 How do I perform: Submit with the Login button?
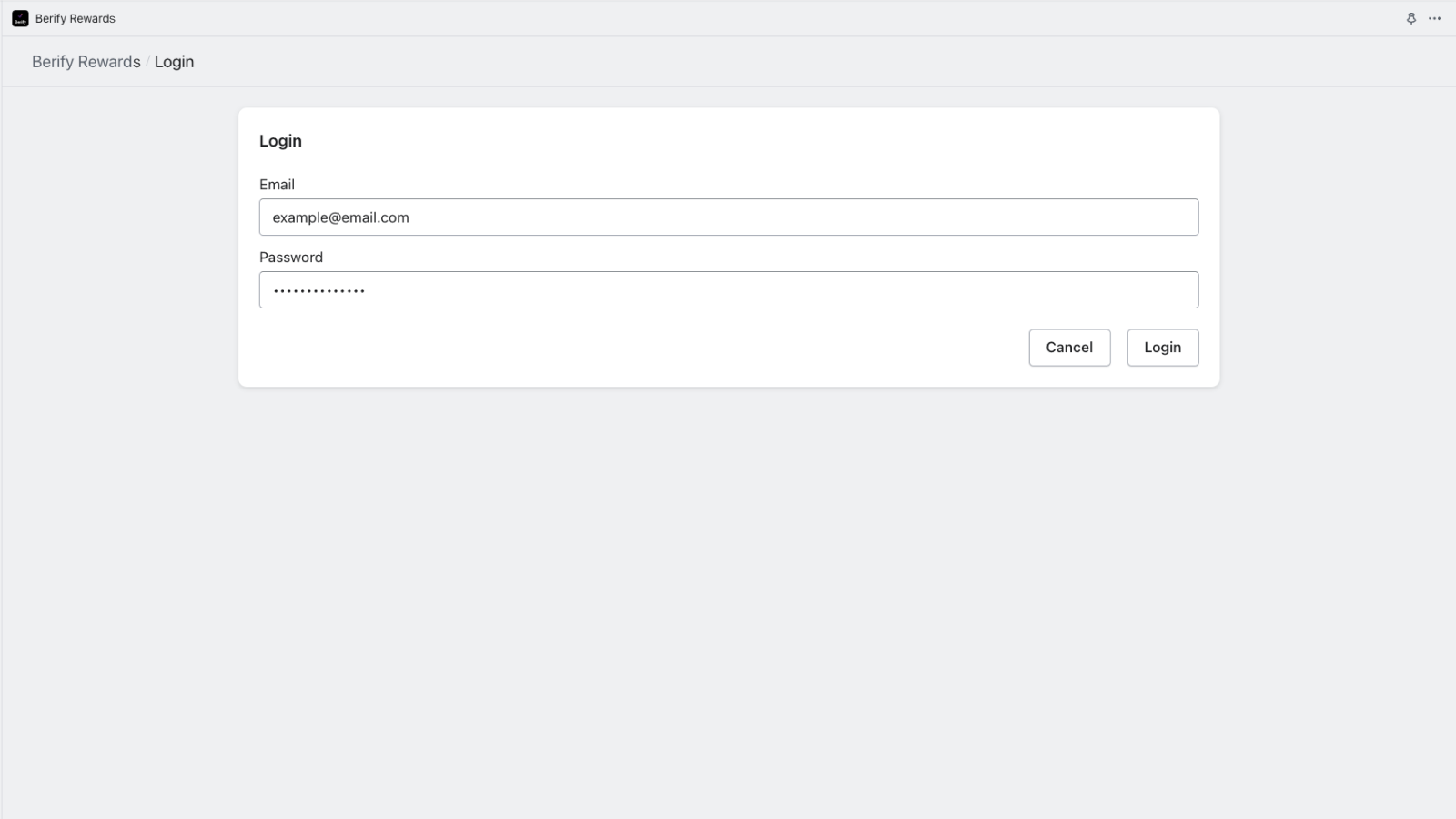(1163, 348)
